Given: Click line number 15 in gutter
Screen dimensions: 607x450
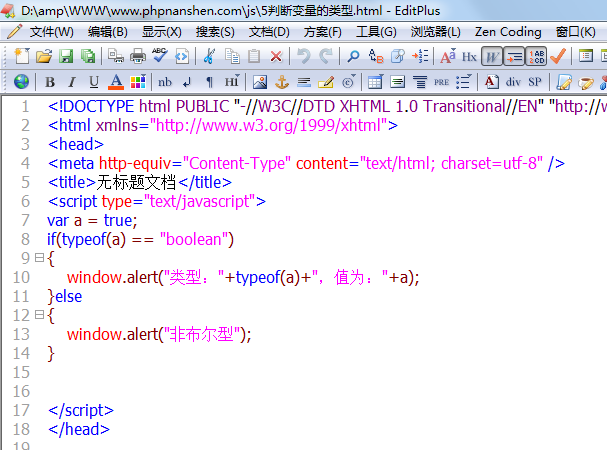Looking at the screenshot, I should point(21,372).
